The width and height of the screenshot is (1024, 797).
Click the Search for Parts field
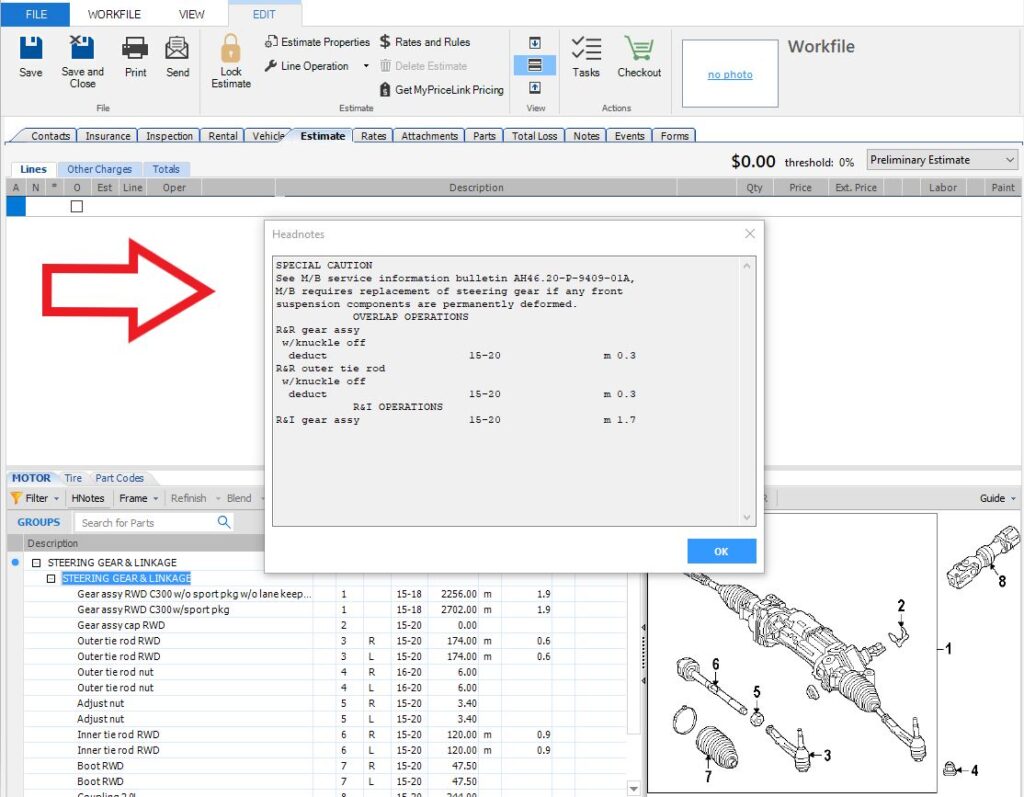point(146,522)
